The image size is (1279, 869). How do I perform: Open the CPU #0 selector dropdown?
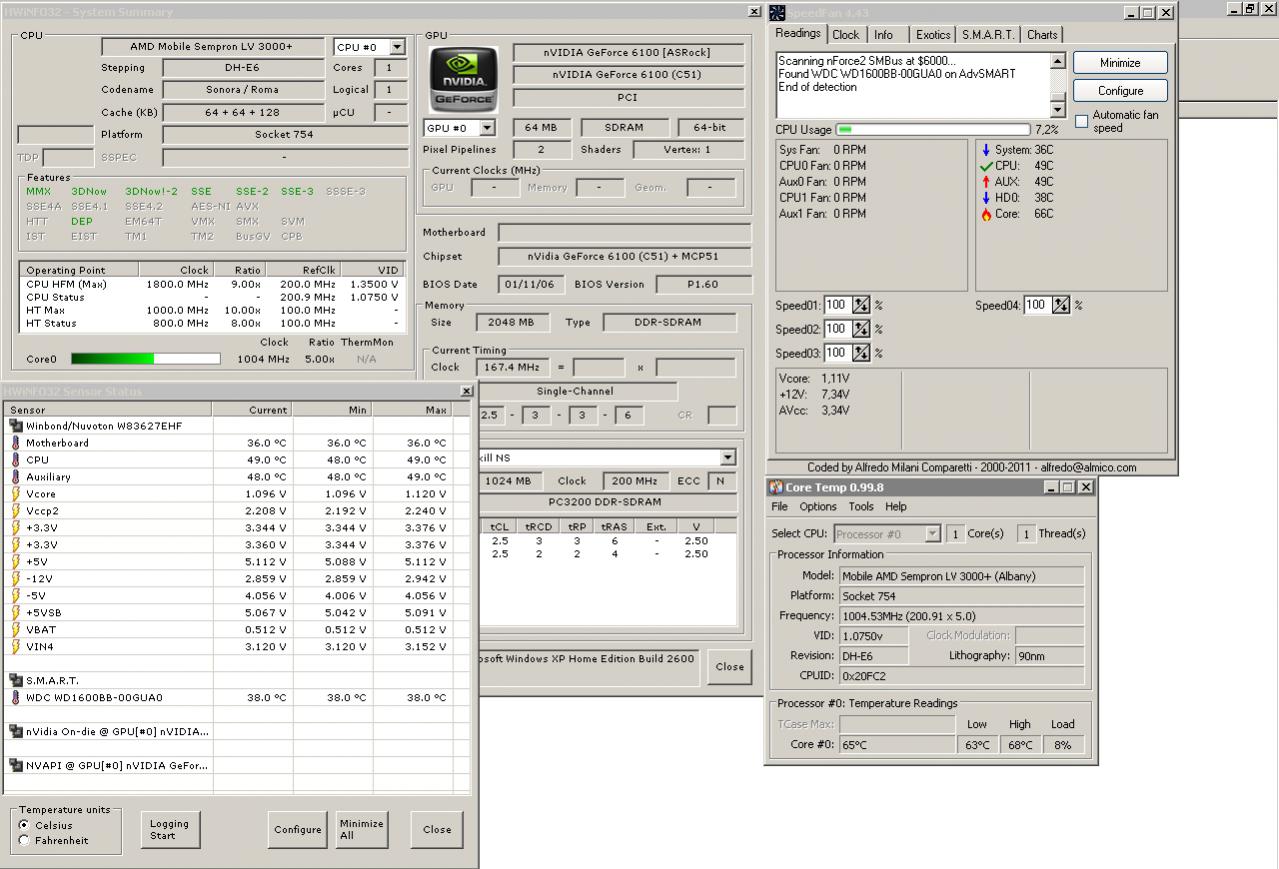point(397,47)
